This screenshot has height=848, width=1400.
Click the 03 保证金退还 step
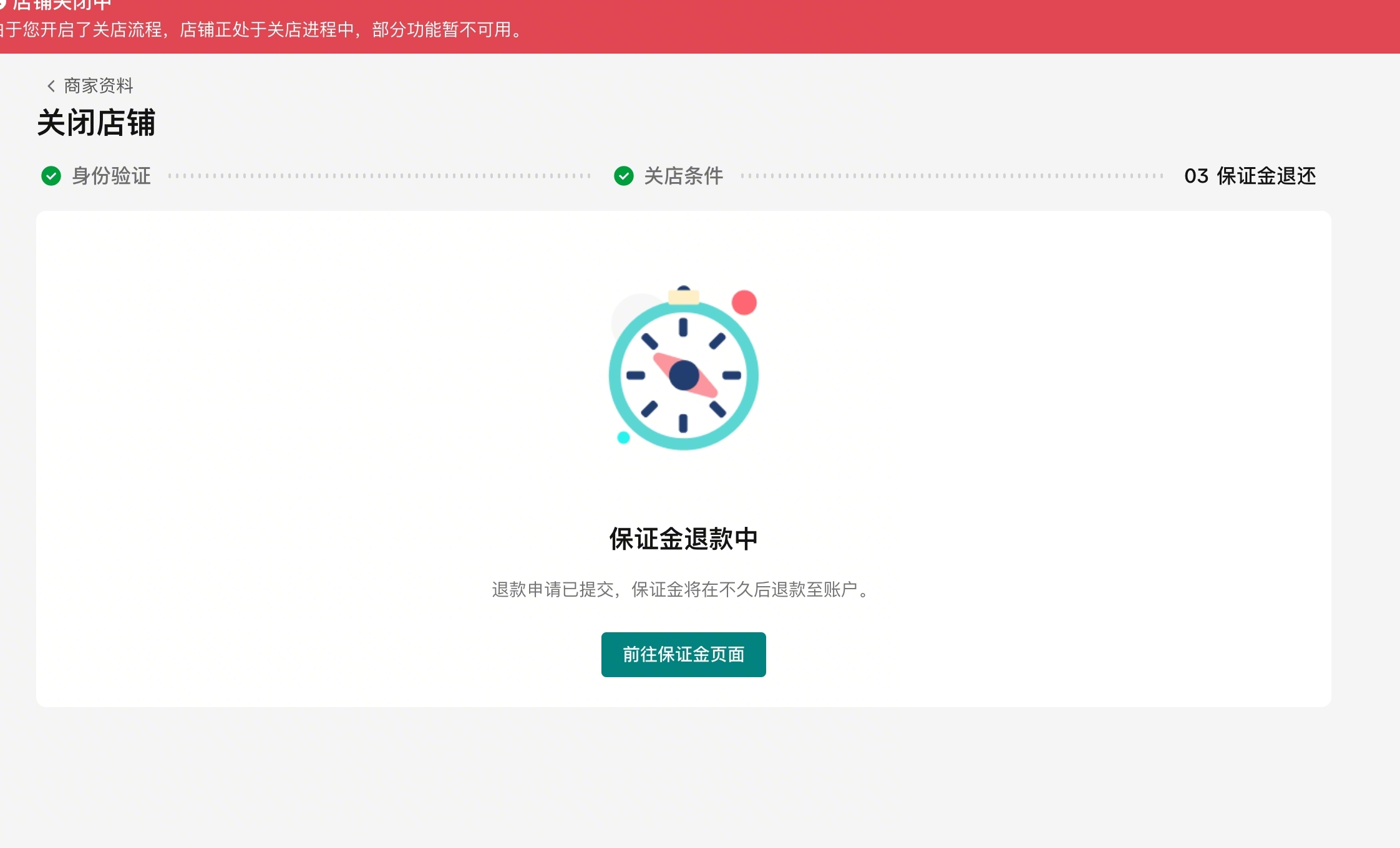pyautogui.click(x=1250, y=176)
